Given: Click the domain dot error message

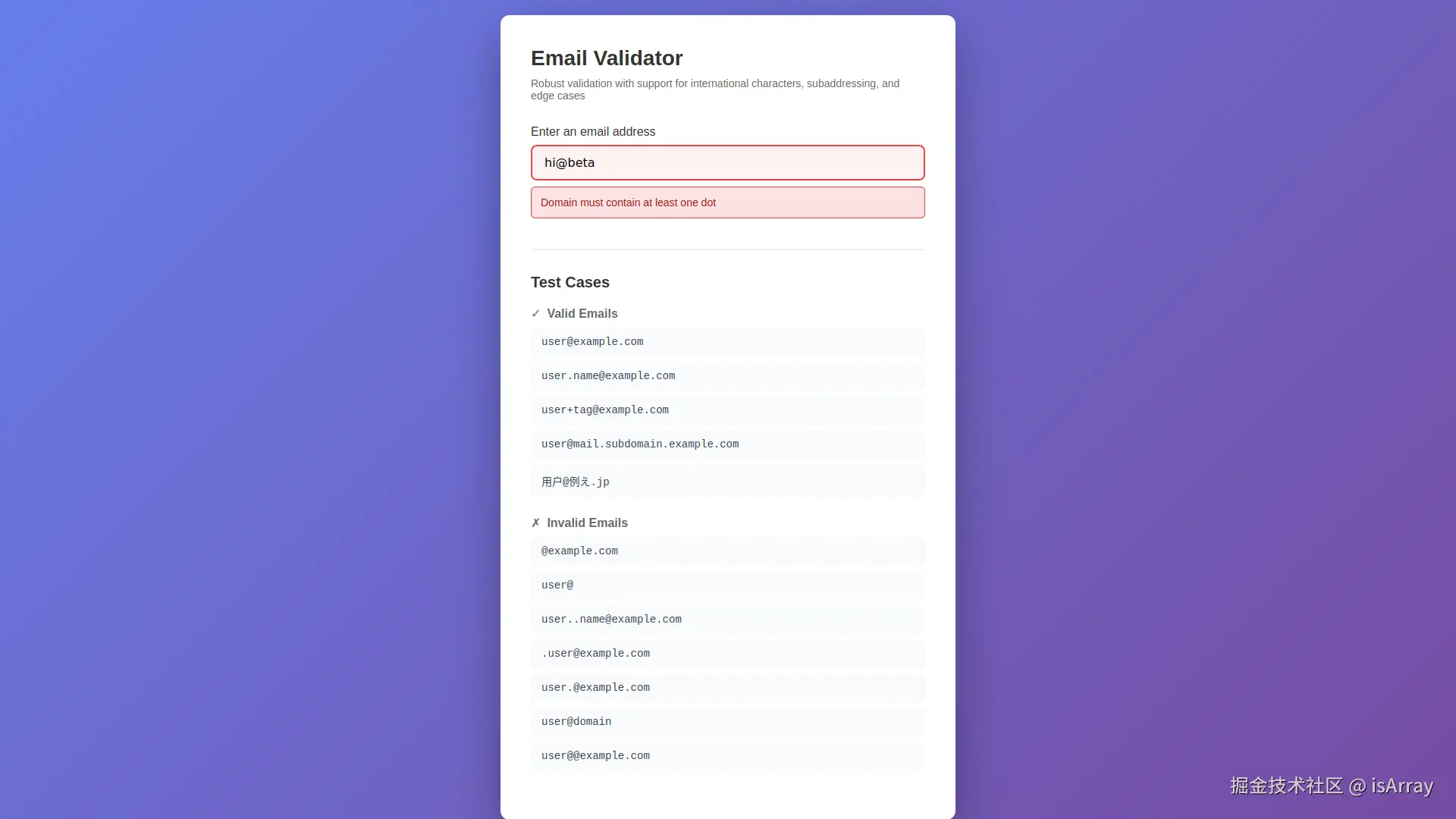Looking at the screenshot, I should [628, 203].
